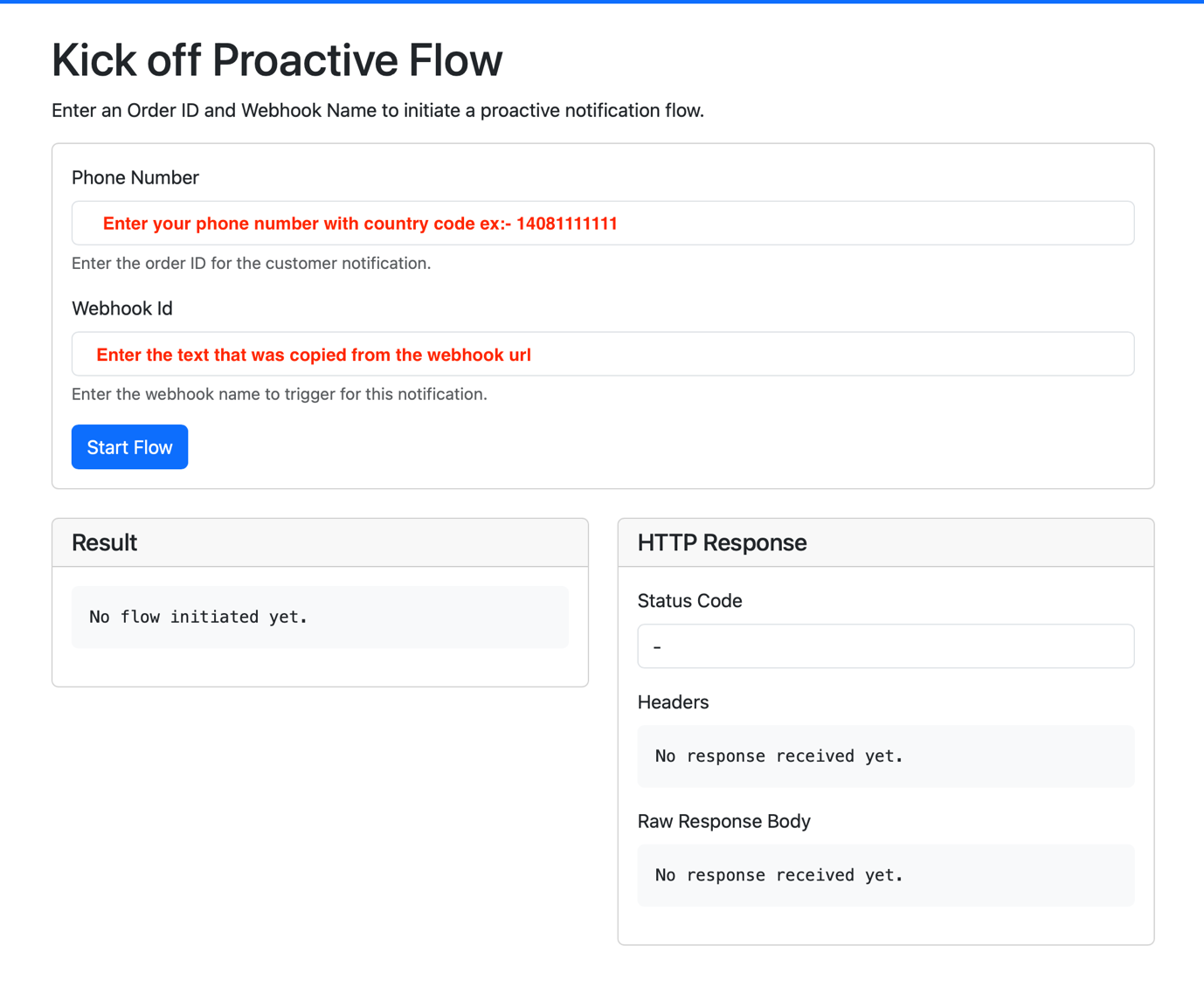This screenshot has width=1204, height=987.
Task: Click the Raw Response Body output box
Action: [885, 875]
